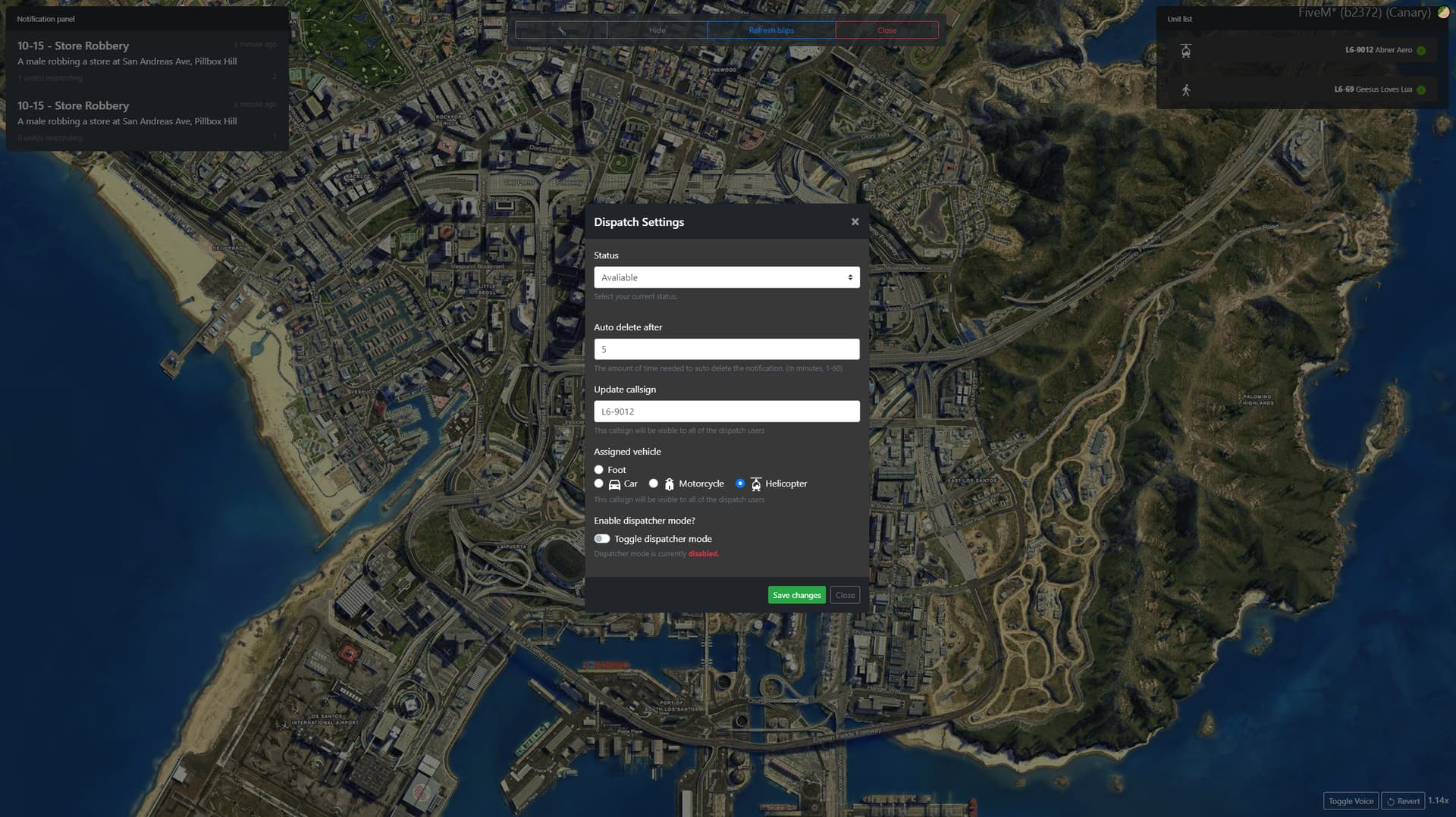1456x817 pixels.
Task: Select Refresh blips in the top toolbar
Action: click(x=771, y=30)
